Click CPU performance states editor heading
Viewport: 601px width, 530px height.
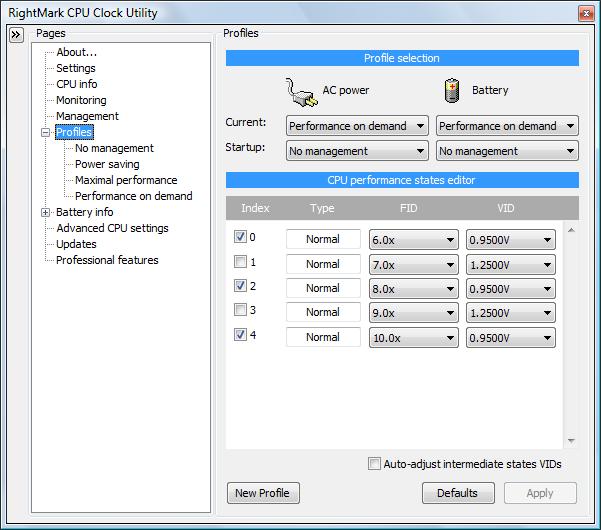click(x=402, y=180)
